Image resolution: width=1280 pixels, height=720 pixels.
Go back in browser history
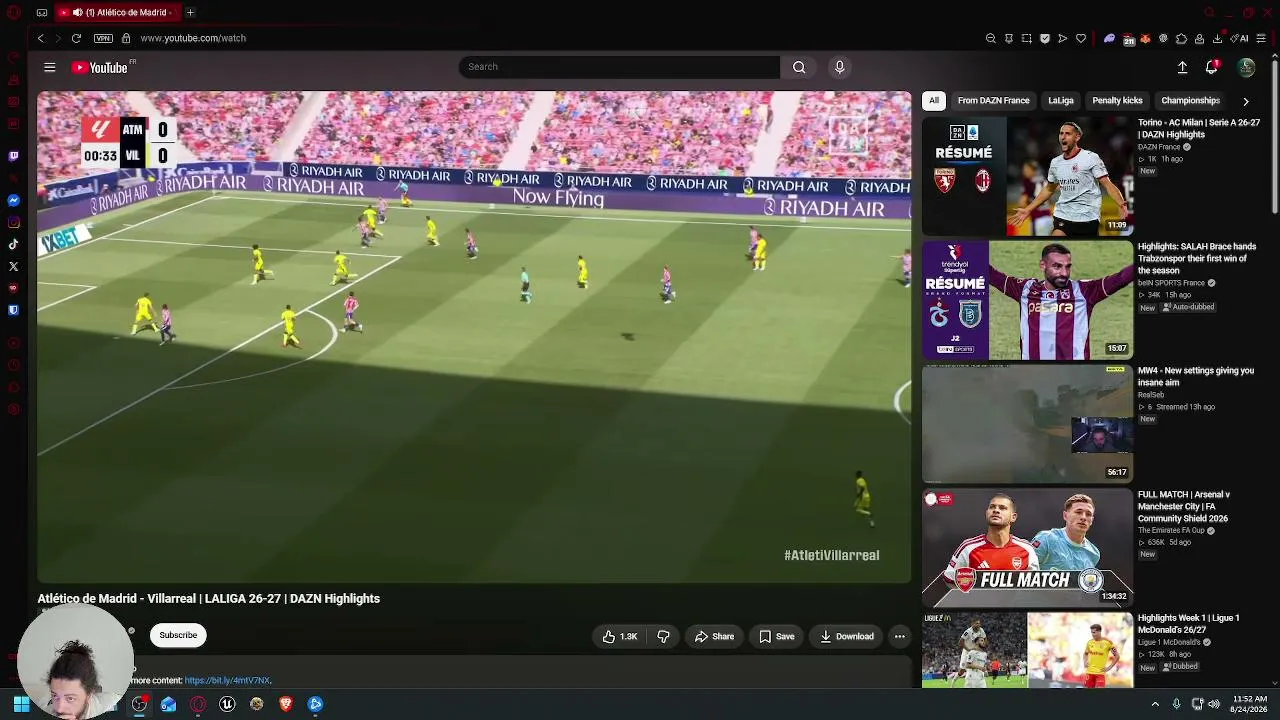coord(40,38)
